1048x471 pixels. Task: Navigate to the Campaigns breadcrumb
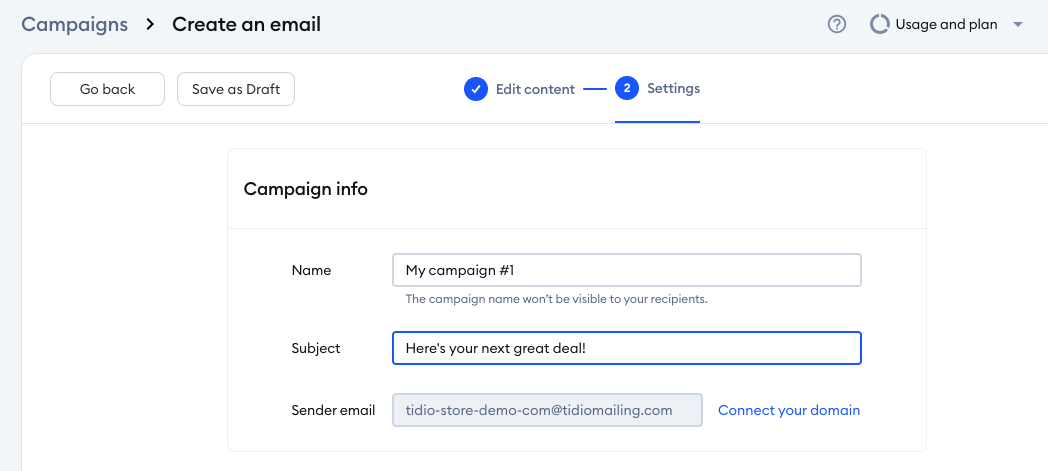(75, 25)
